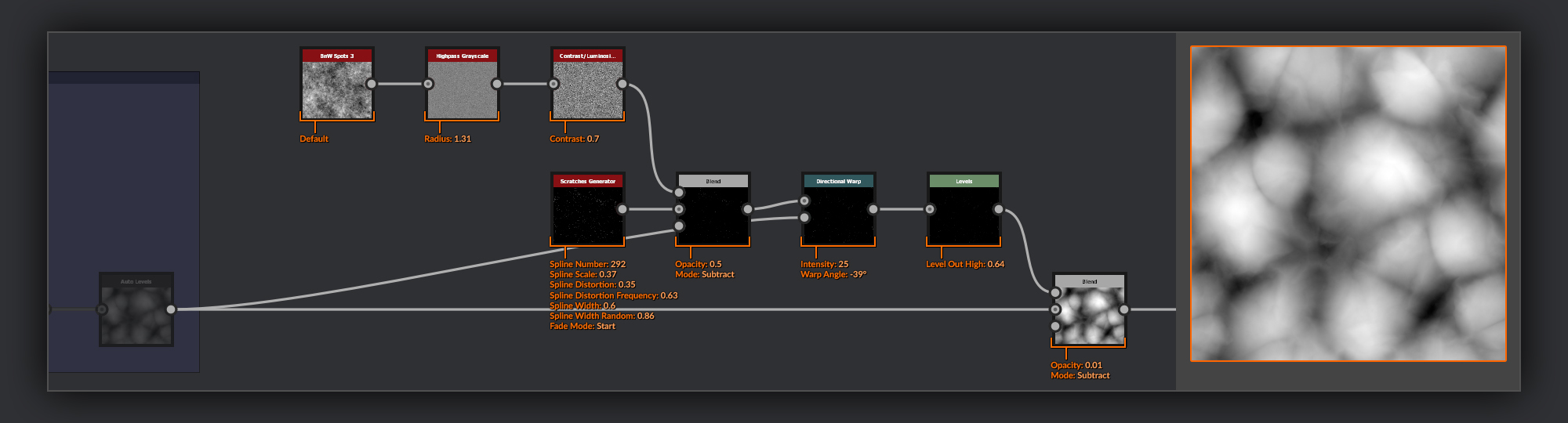Click the 'Default' label under BnW Spots 3

(x=314, y=139)
